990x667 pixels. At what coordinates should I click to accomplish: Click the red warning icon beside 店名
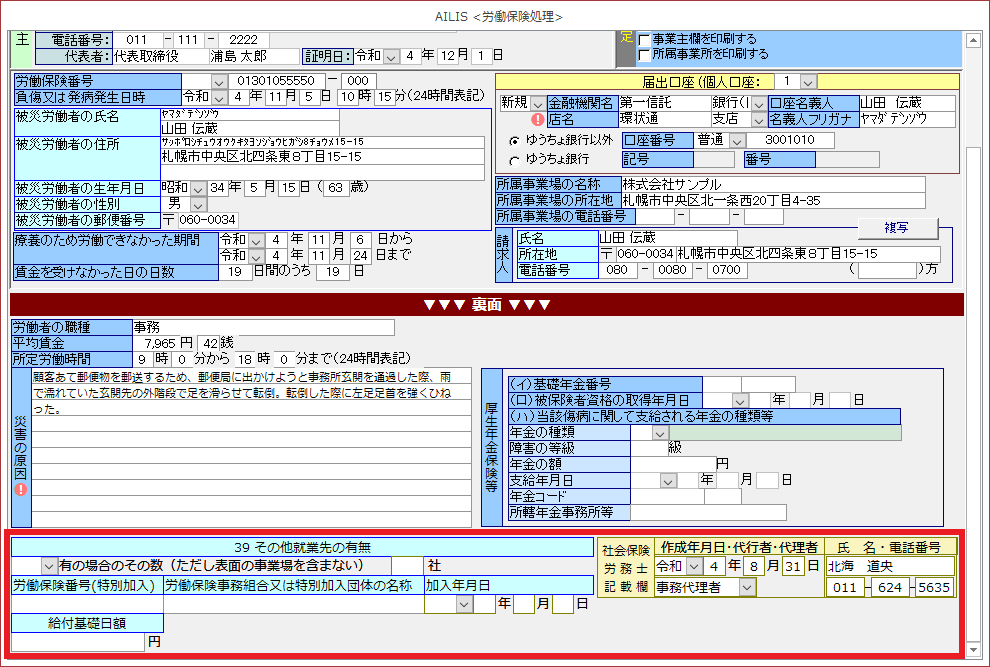tap(537, 120)
